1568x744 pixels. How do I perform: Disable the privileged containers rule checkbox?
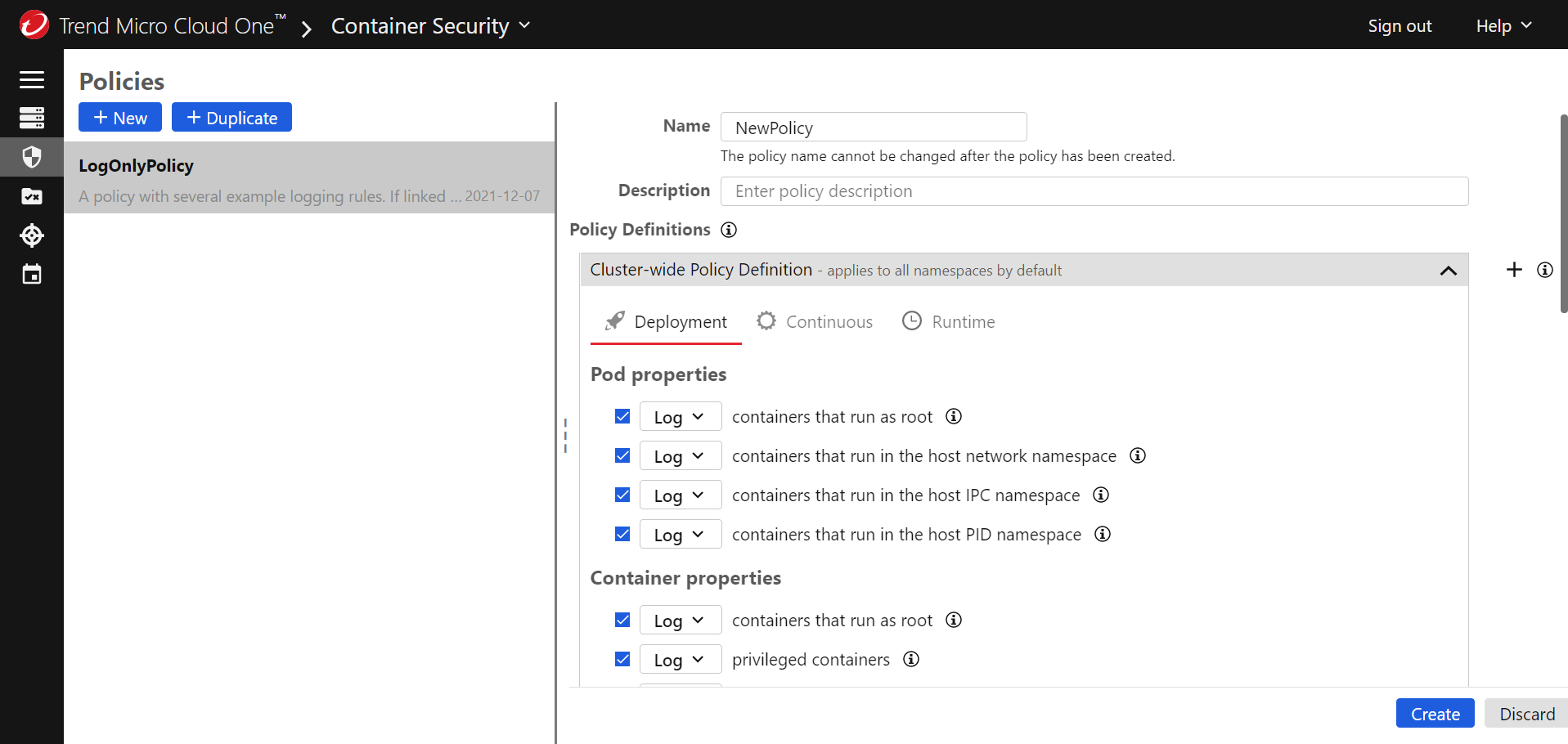pyautogui.click(x=622, y=659)
